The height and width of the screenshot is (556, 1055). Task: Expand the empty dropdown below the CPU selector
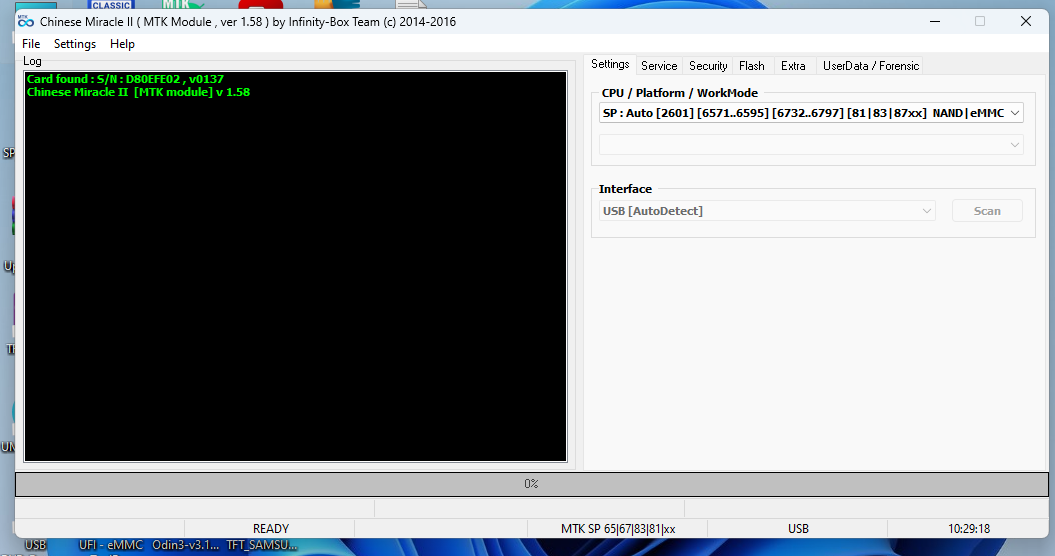811,145
